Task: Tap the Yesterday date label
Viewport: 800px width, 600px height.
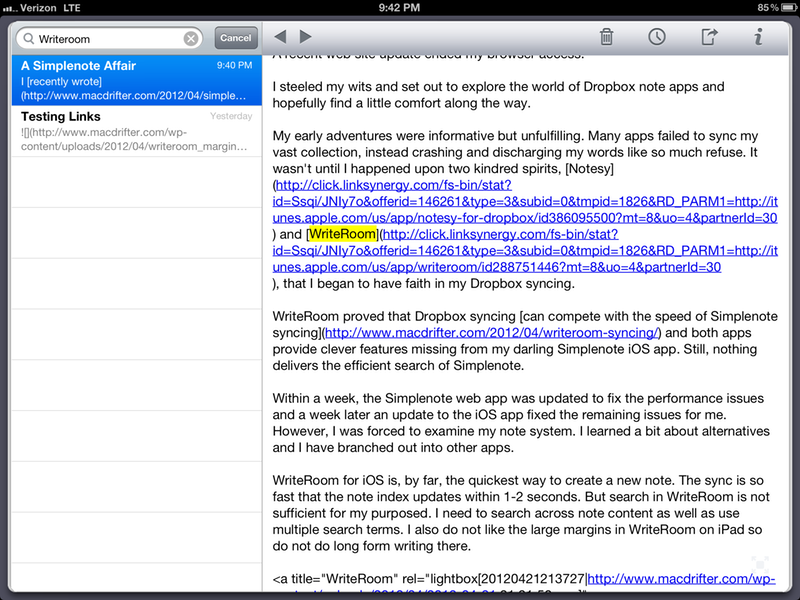Action: tap(231, 116)
